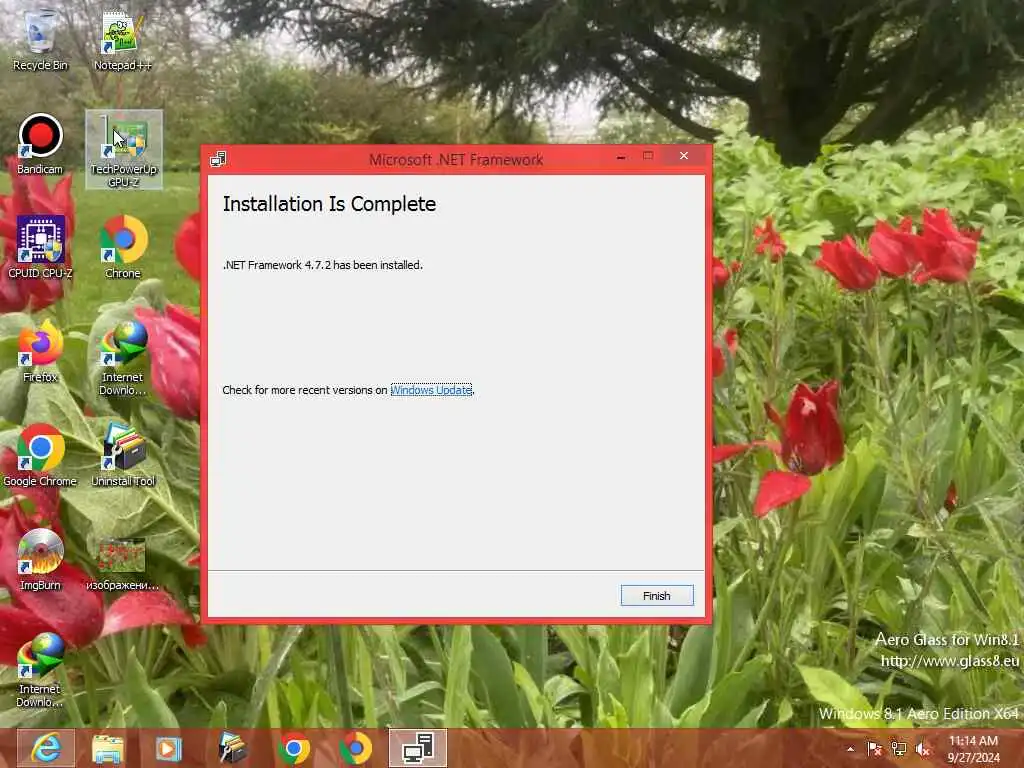Select the CPUID CPU-Z desktop shortcut

(40, 247)
